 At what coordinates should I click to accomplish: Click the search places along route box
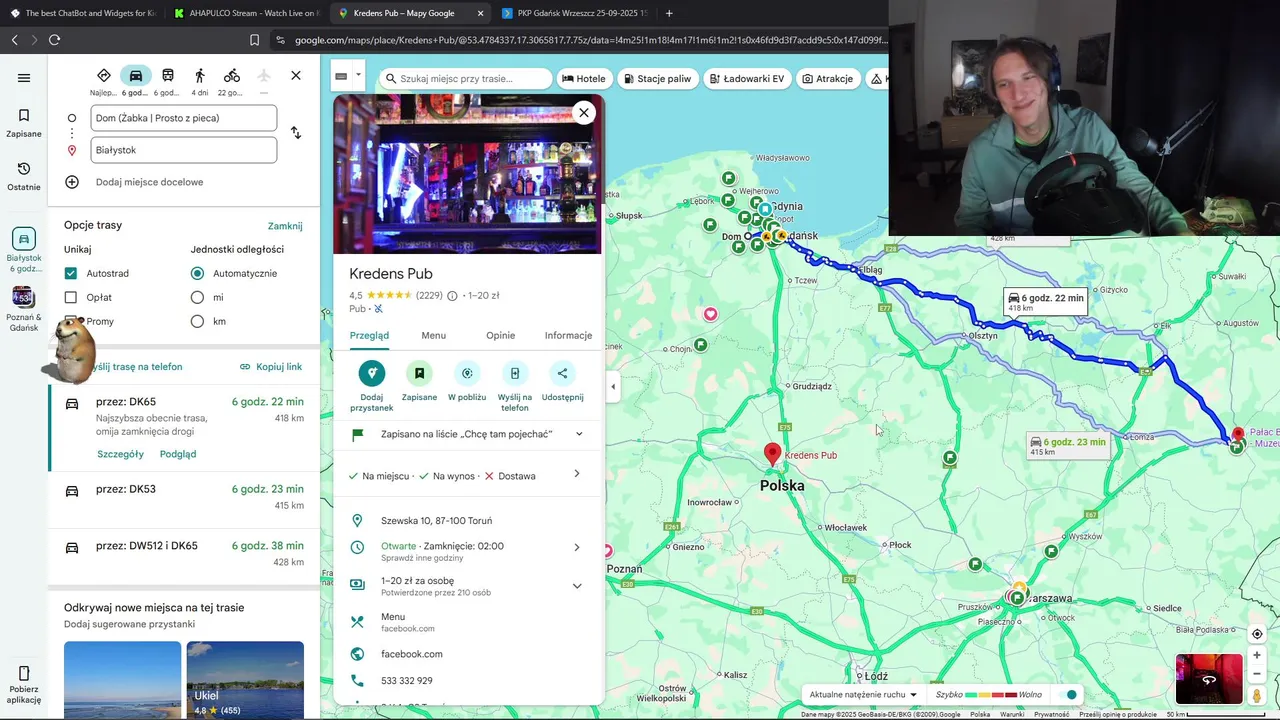pos(466,78)
